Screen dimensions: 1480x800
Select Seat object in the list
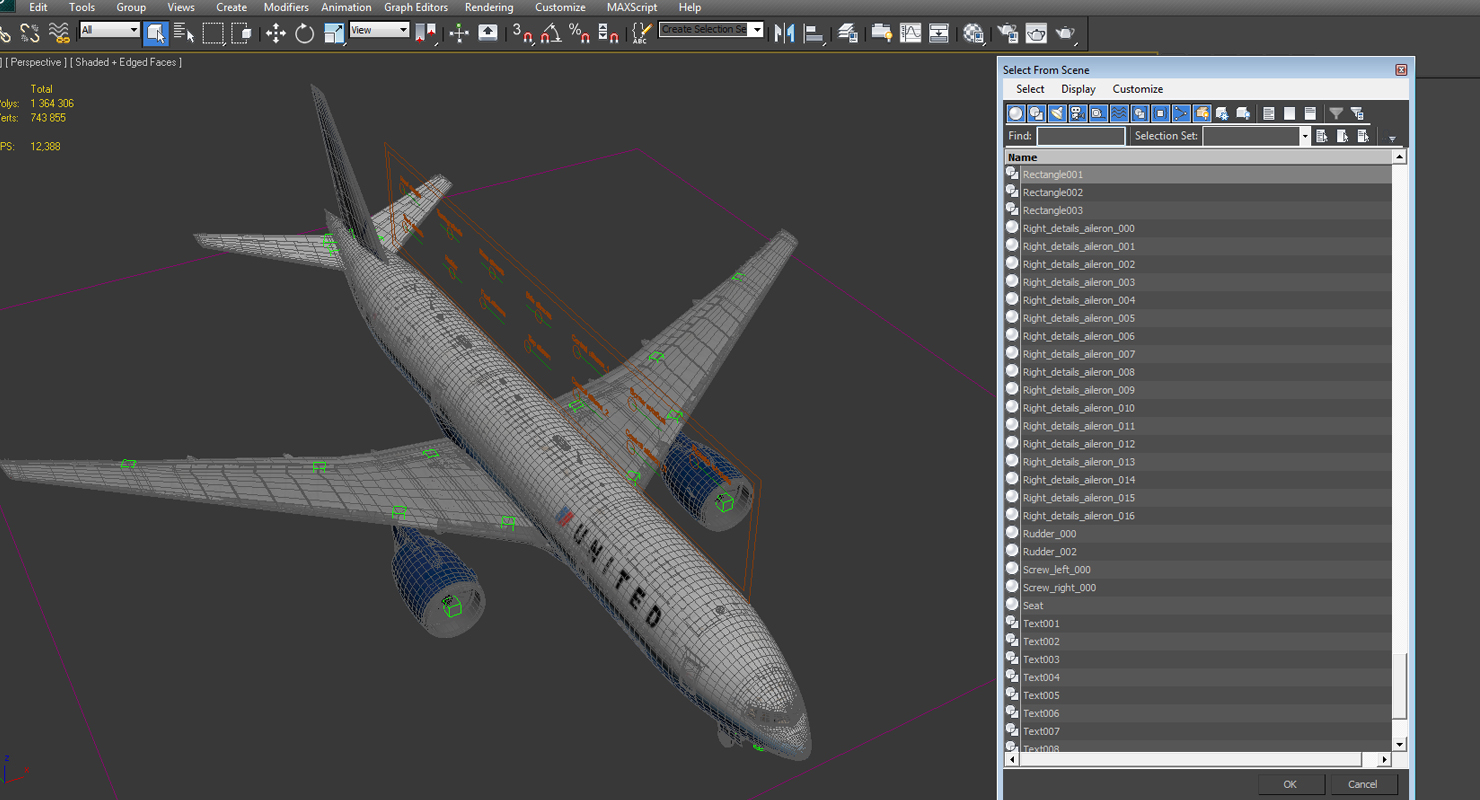point(1198,606)
